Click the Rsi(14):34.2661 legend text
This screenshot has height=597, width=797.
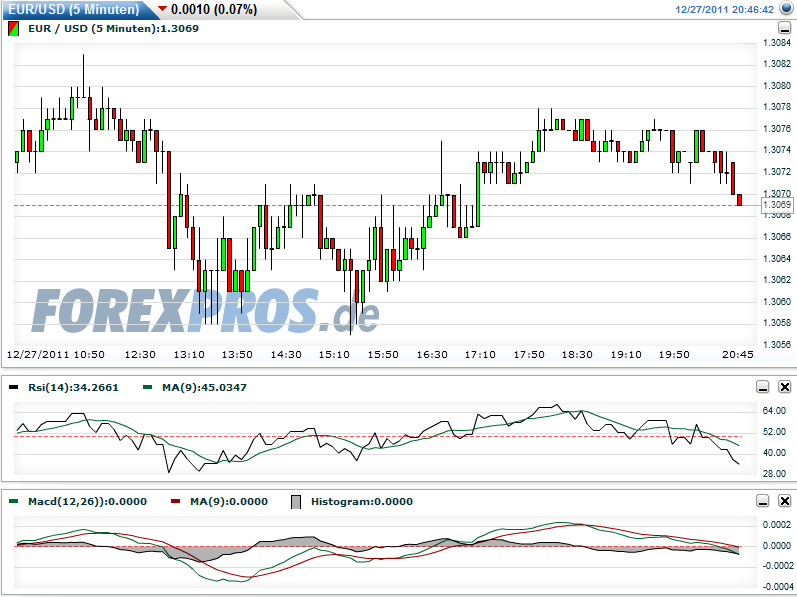(x=73, y=387)
